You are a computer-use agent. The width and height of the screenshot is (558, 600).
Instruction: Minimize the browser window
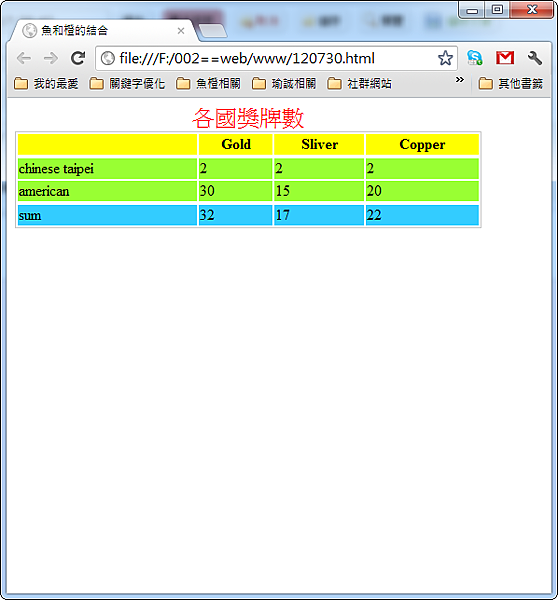point(472,10)
